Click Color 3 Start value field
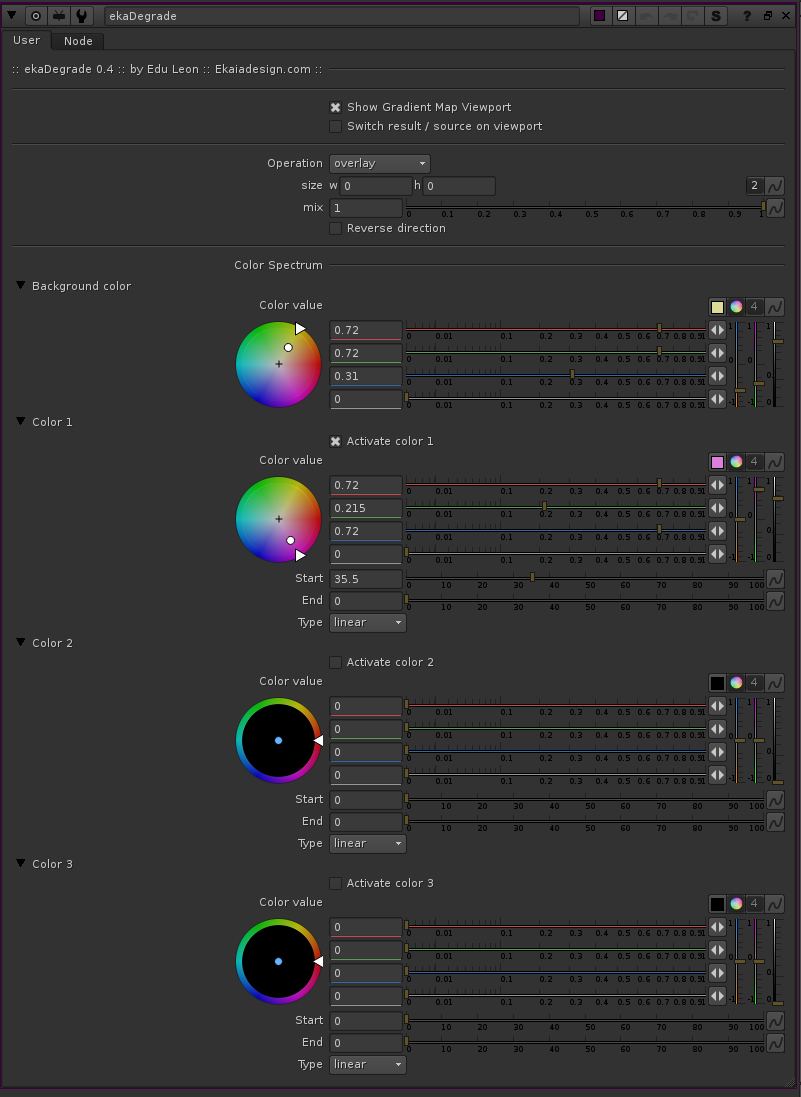 [x=366, y=1021]
